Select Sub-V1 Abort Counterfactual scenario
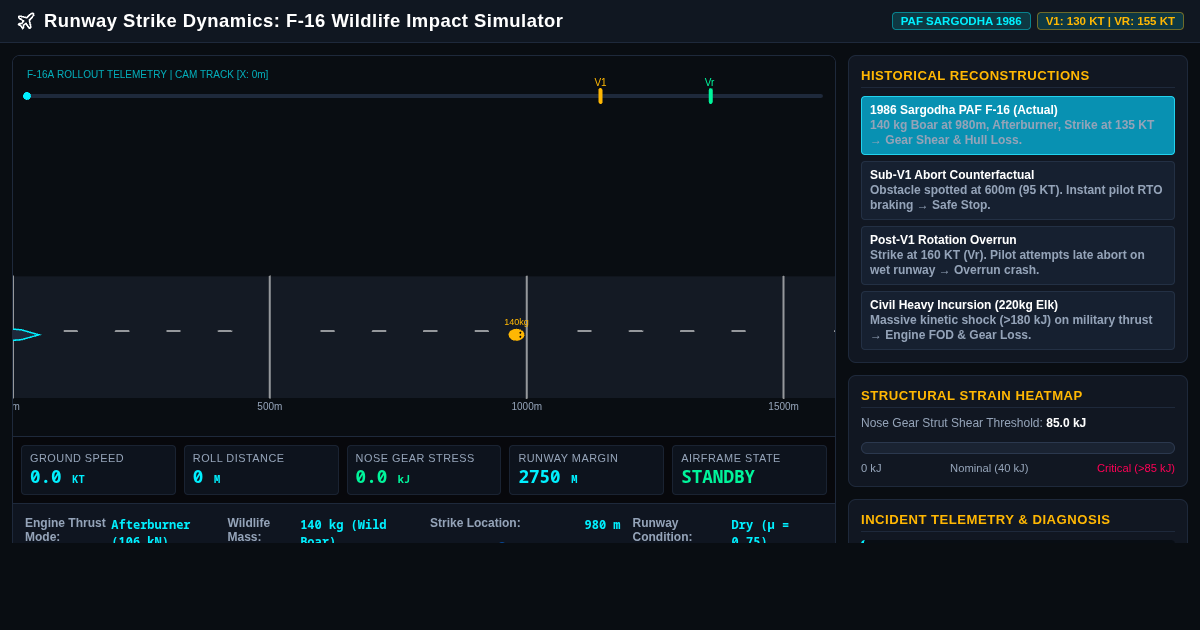Viewport: 1200px width, 630px height. [1018, 191]
